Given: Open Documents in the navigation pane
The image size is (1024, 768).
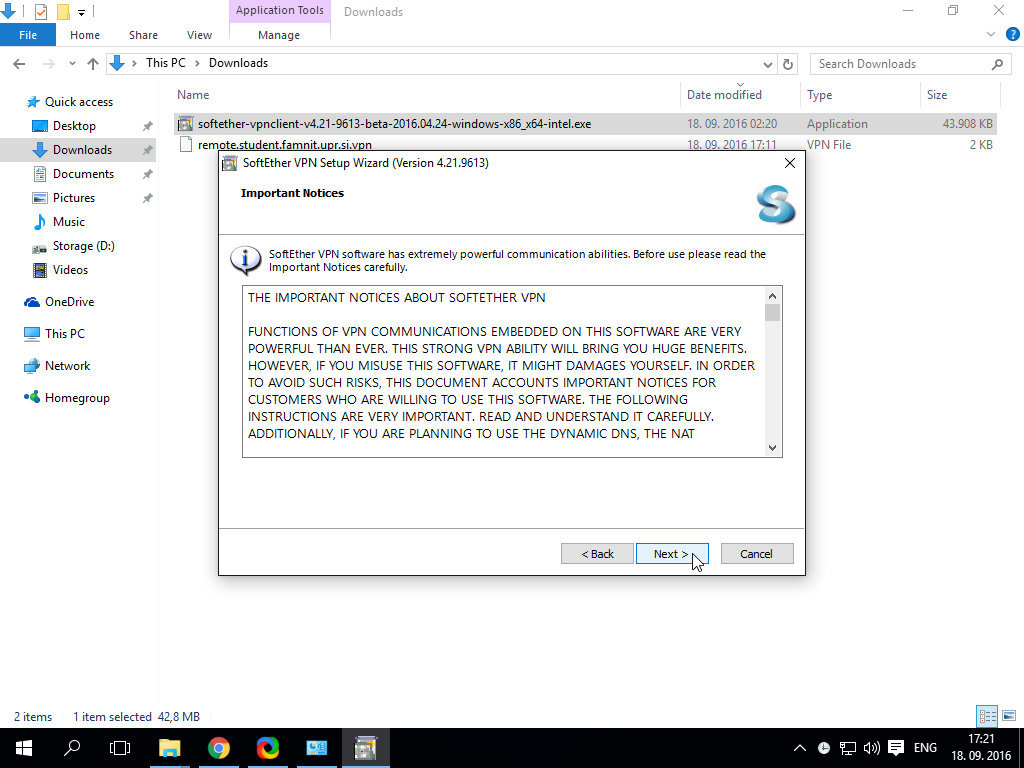Looking at the screenshot, I should 83,174.
